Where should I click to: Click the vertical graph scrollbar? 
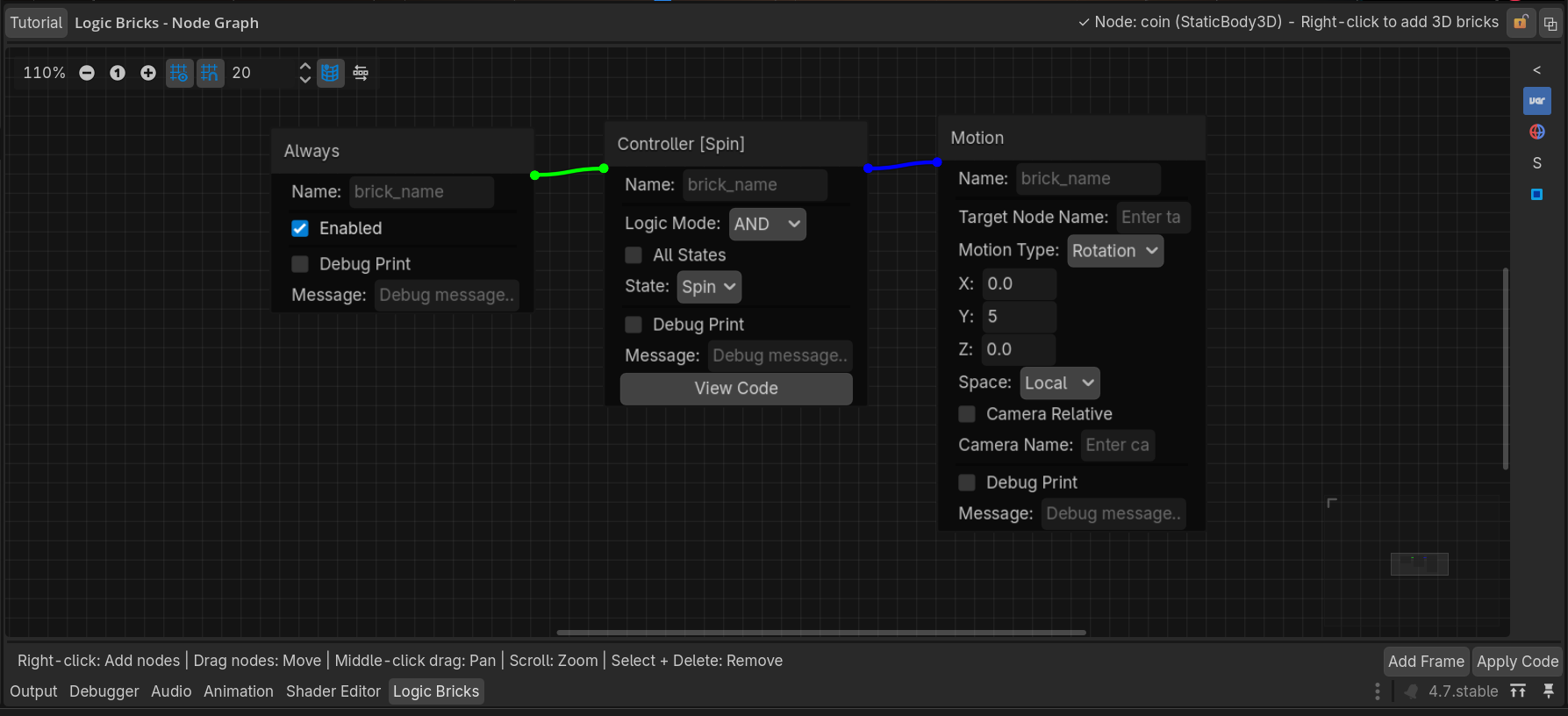pyautogui.click(x=1506, y=369)
